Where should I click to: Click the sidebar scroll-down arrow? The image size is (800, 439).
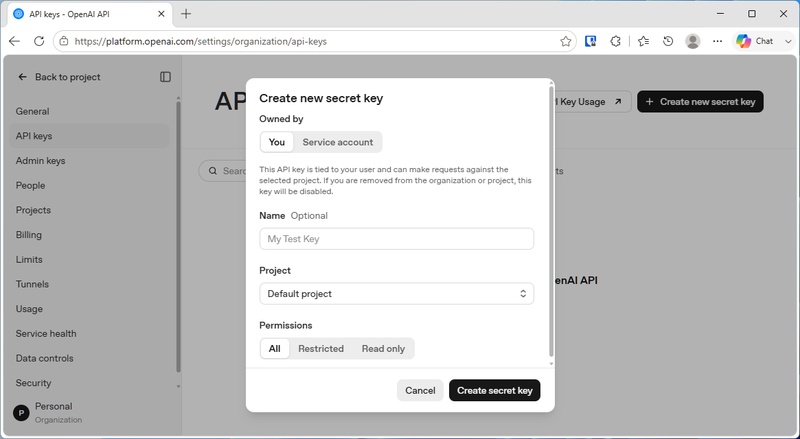click(178, 386)
